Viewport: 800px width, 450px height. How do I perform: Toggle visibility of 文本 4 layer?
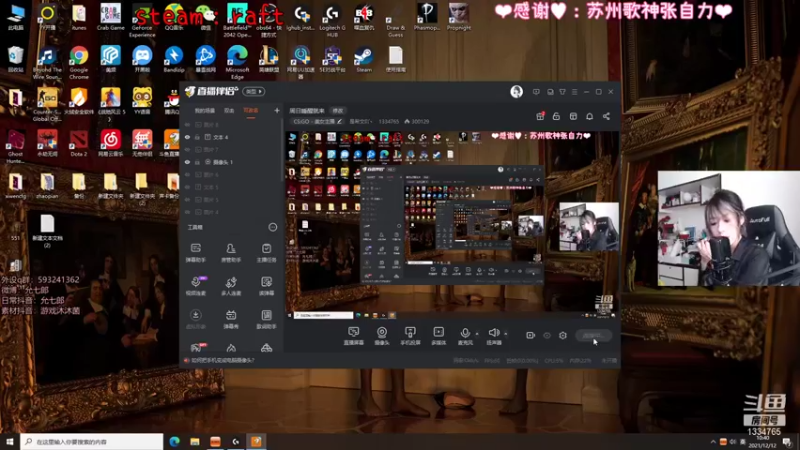(x=188, y=137)
